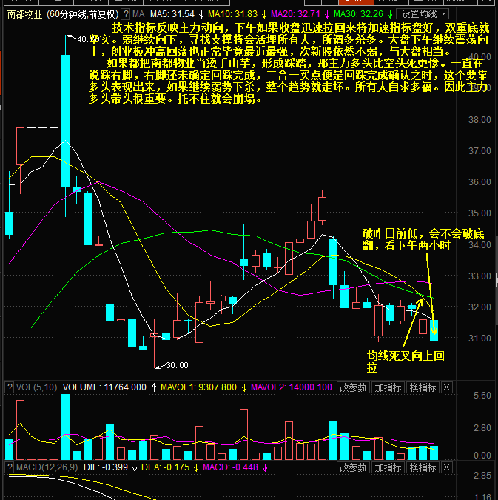The image size is (498, 500).
Task: Click the 均线死叉向上回拉 annotation text
Action: [405, 361]
